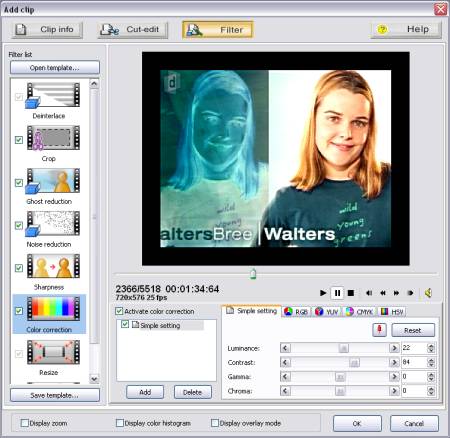450x438 pixels.
Task: Toggle the Color correction filter checkbox
Action: [x=19, y=311]
